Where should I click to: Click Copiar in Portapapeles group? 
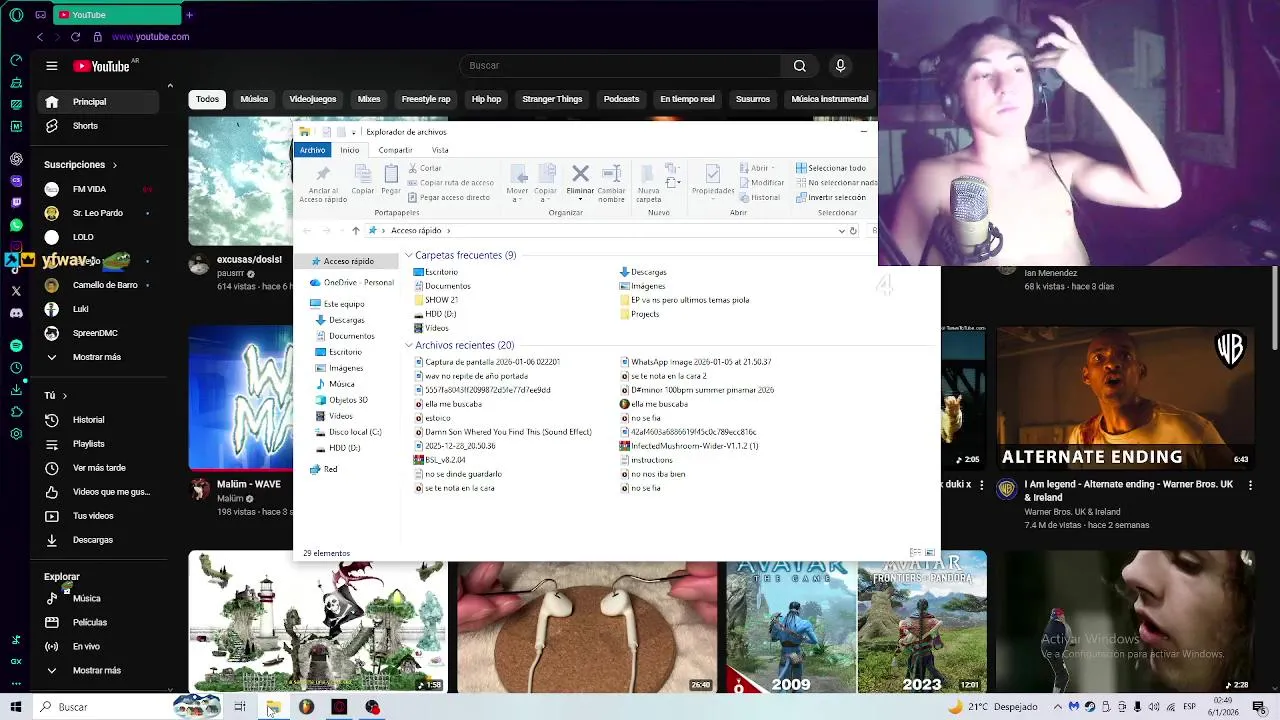[362, 180]
